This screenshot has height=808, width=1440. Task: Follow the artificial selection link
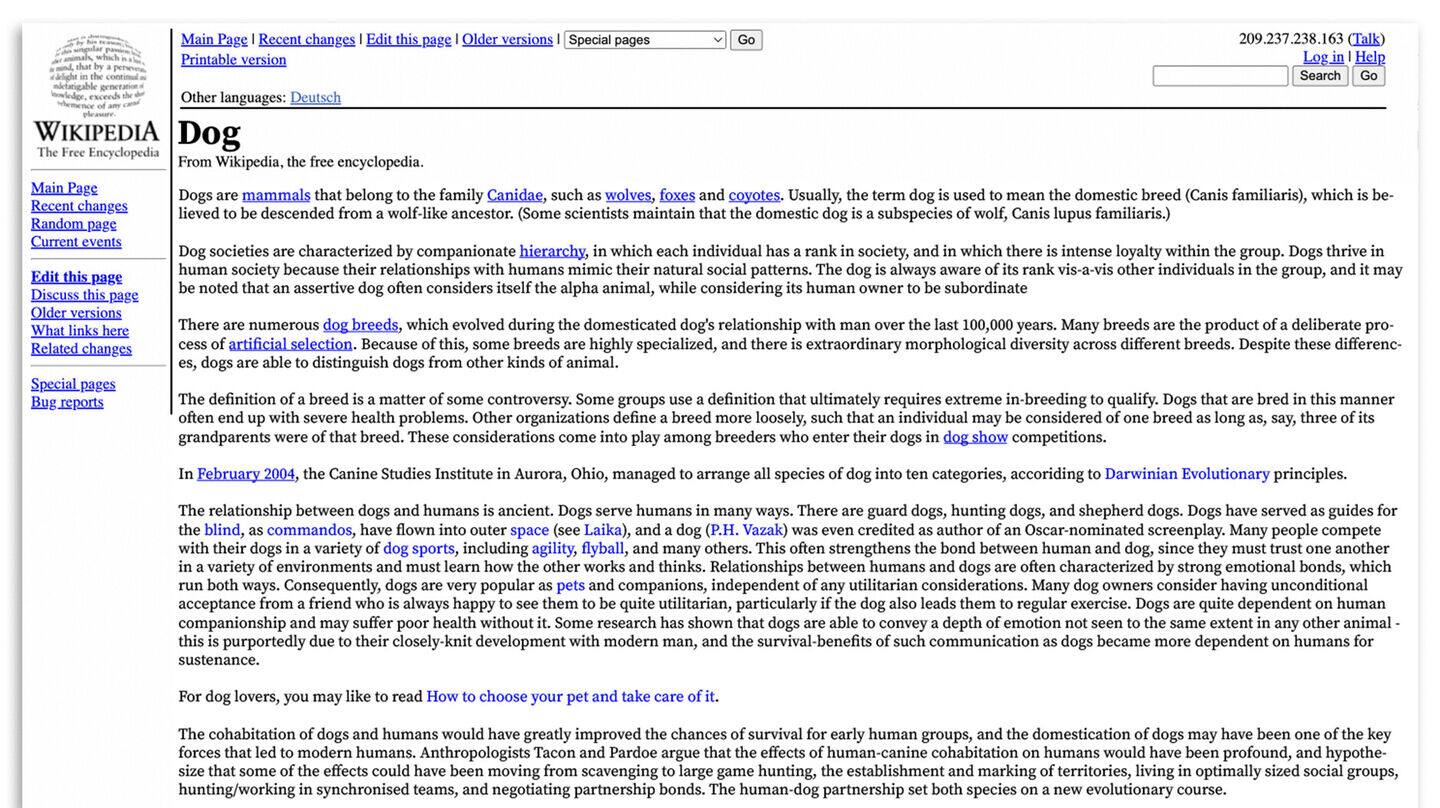pyautogui.click(x=290, y=344)
